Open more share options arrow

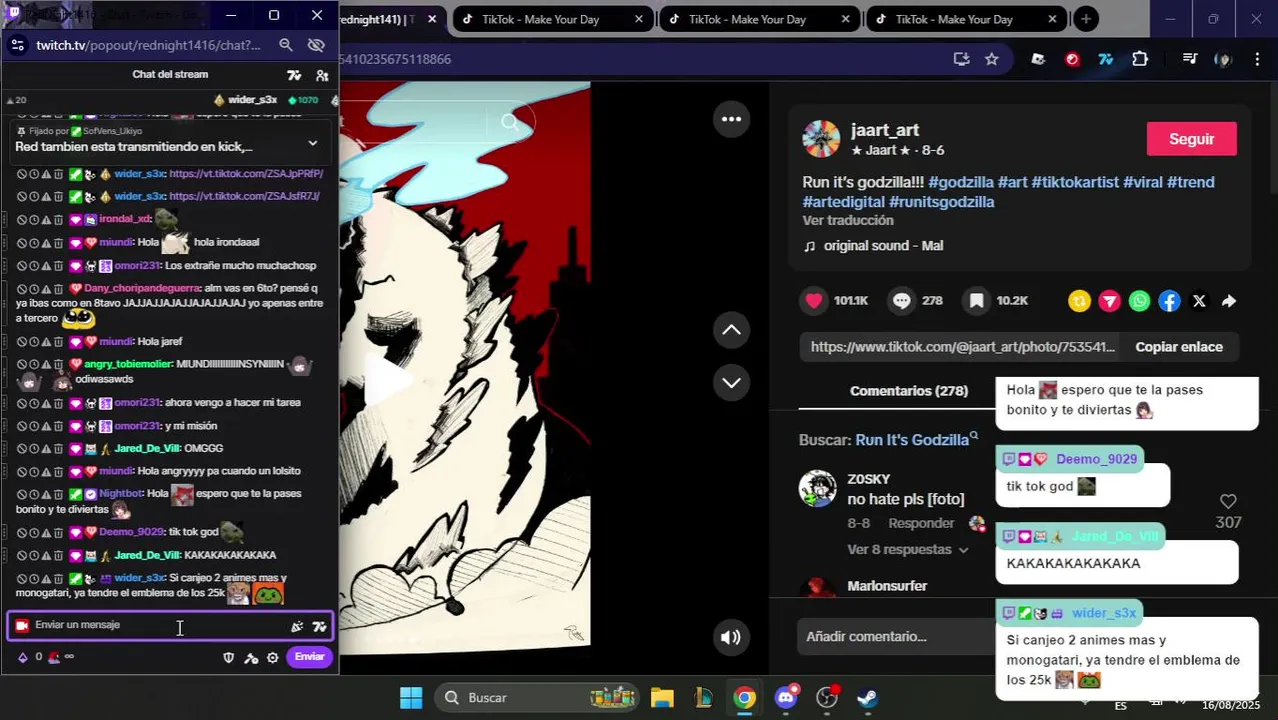coord(1229,300)
